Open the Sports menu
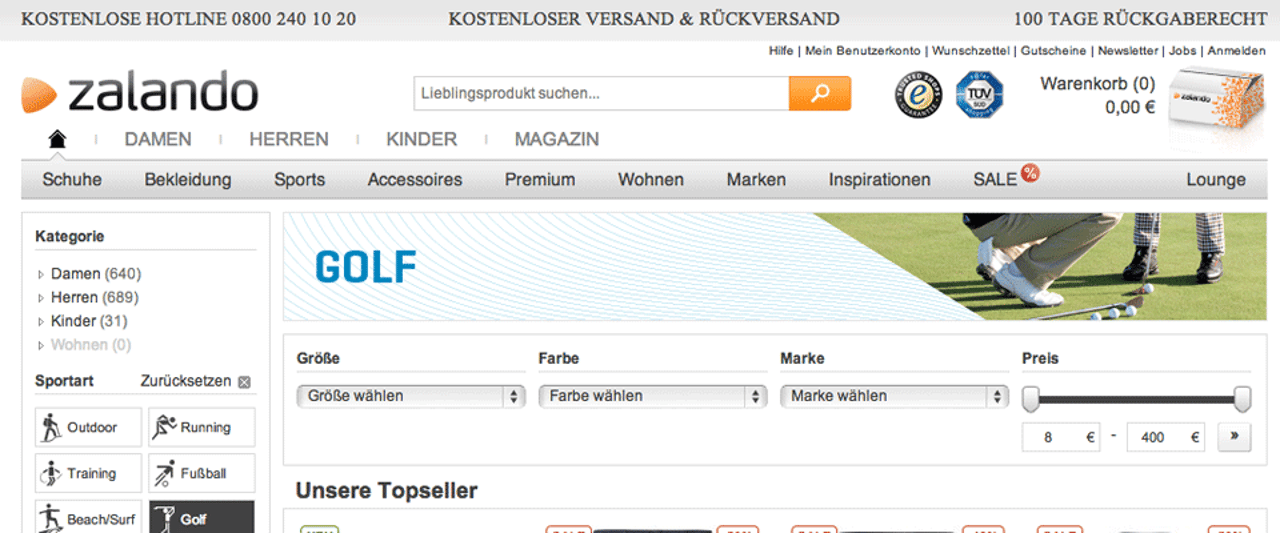1280x533 pixels. point(300,180)
